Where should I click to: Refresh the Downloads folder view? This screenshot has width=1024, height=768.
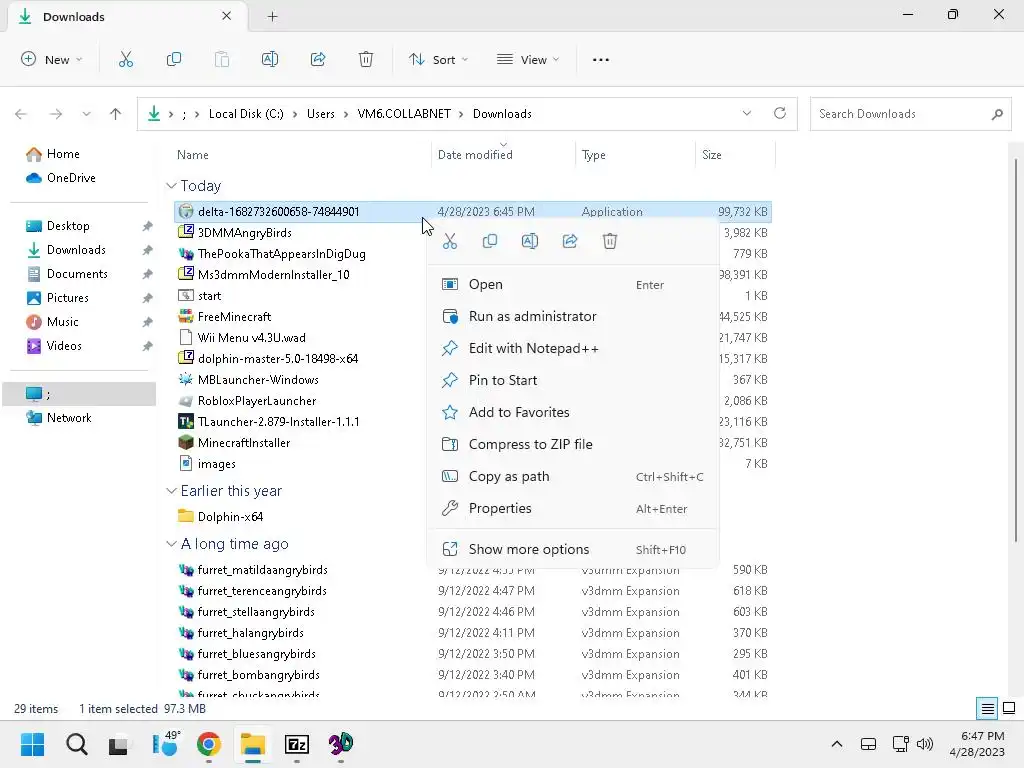point(780,113)
